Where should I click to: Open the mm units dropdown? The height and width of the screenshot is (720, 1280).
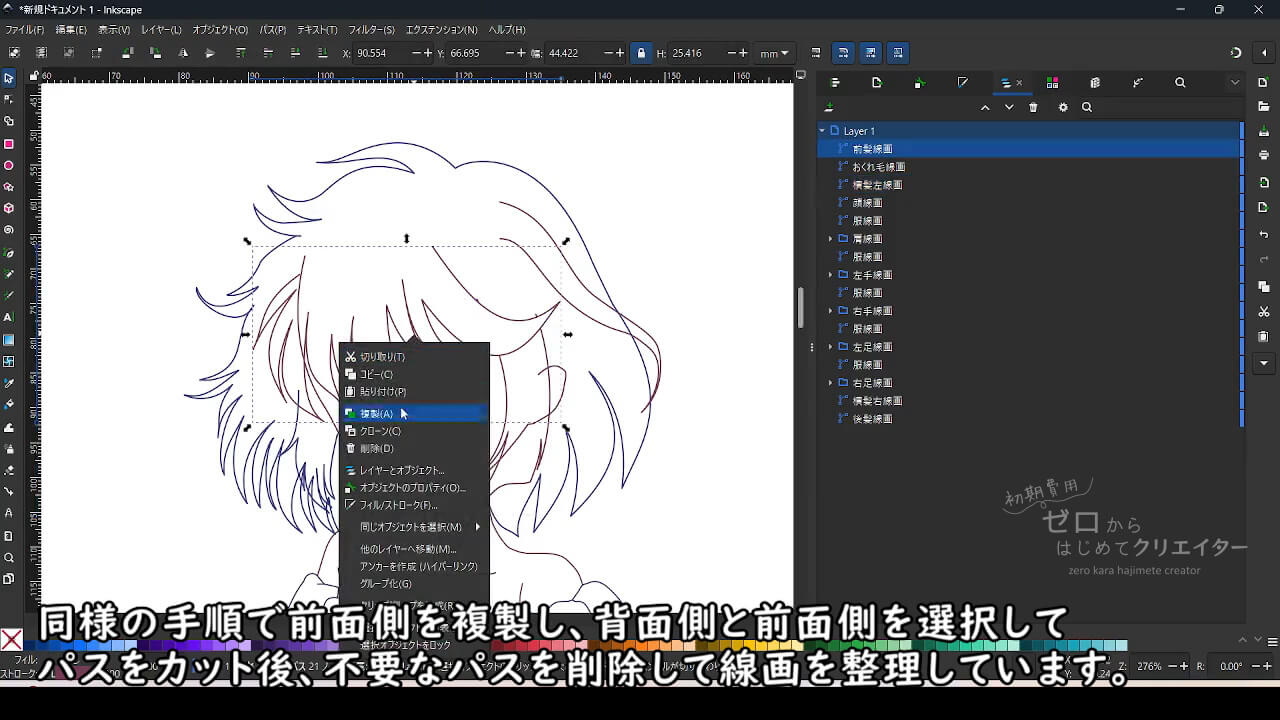pyautogui.click(x=774, y=53)
